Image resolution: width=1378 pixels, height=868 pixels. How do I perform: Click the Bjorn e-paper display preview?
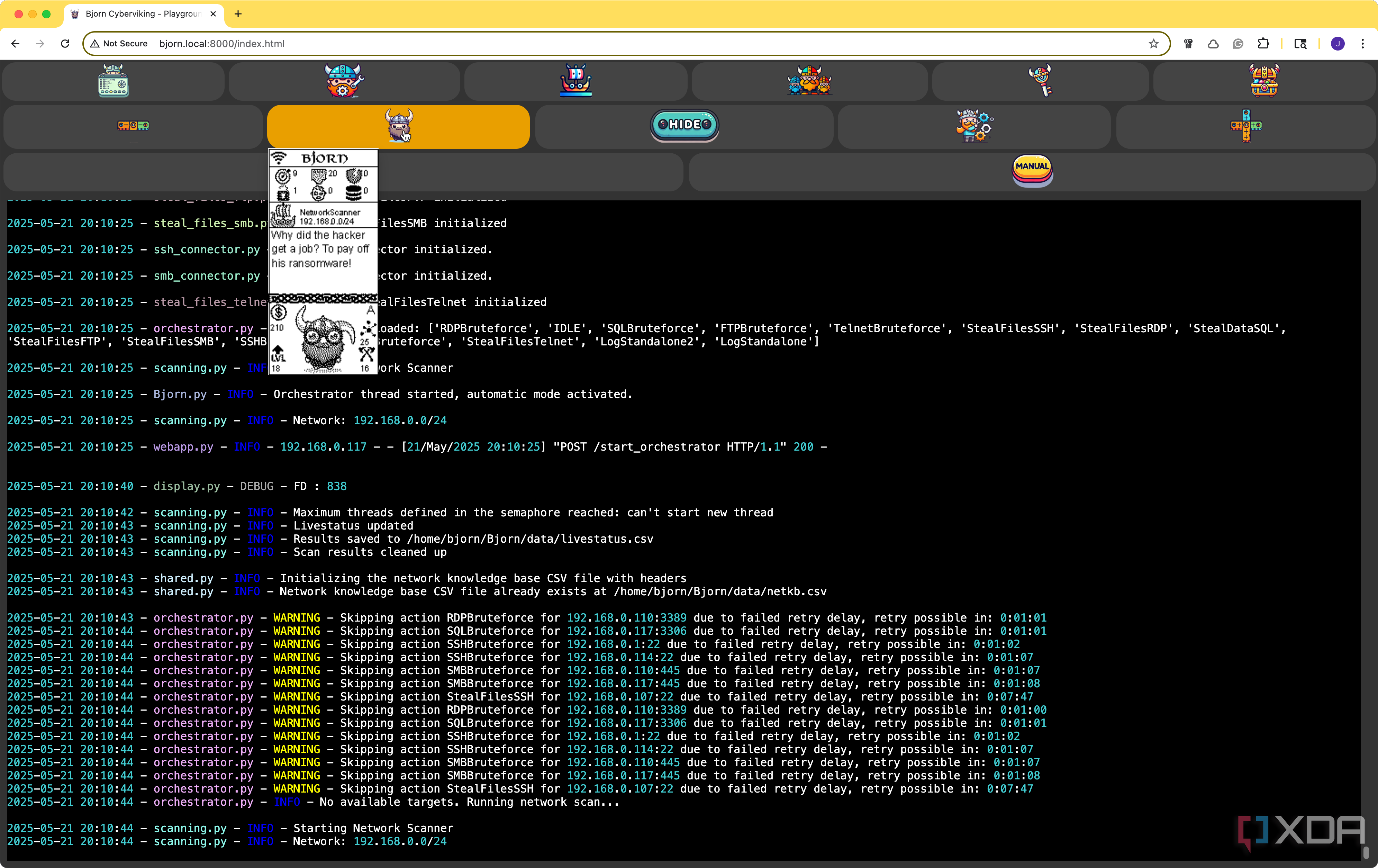coord(323,262)
